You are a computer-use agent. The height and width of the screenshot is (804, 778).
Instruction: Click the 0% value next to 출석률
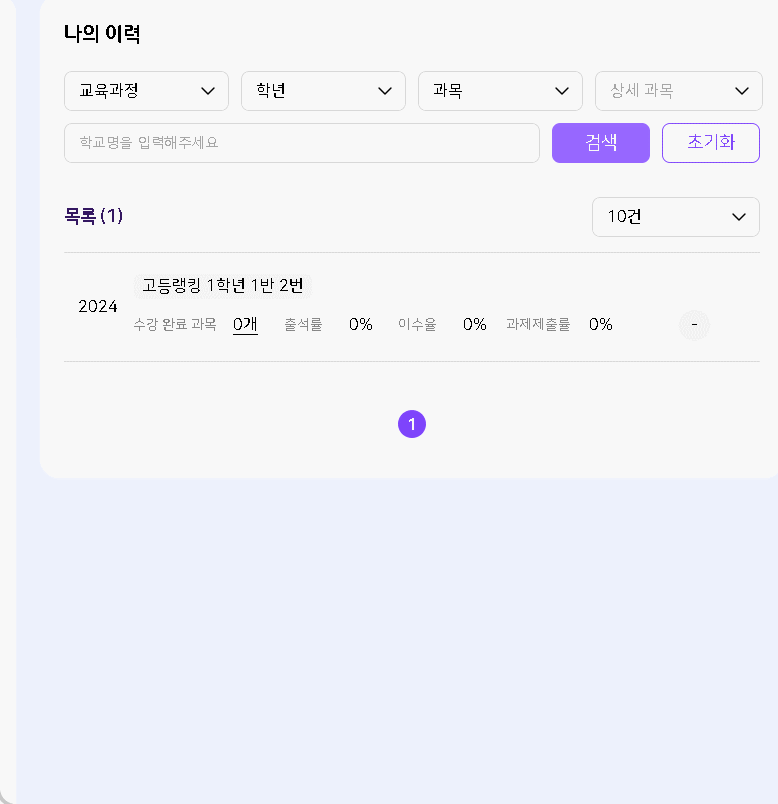click(360, 325)
